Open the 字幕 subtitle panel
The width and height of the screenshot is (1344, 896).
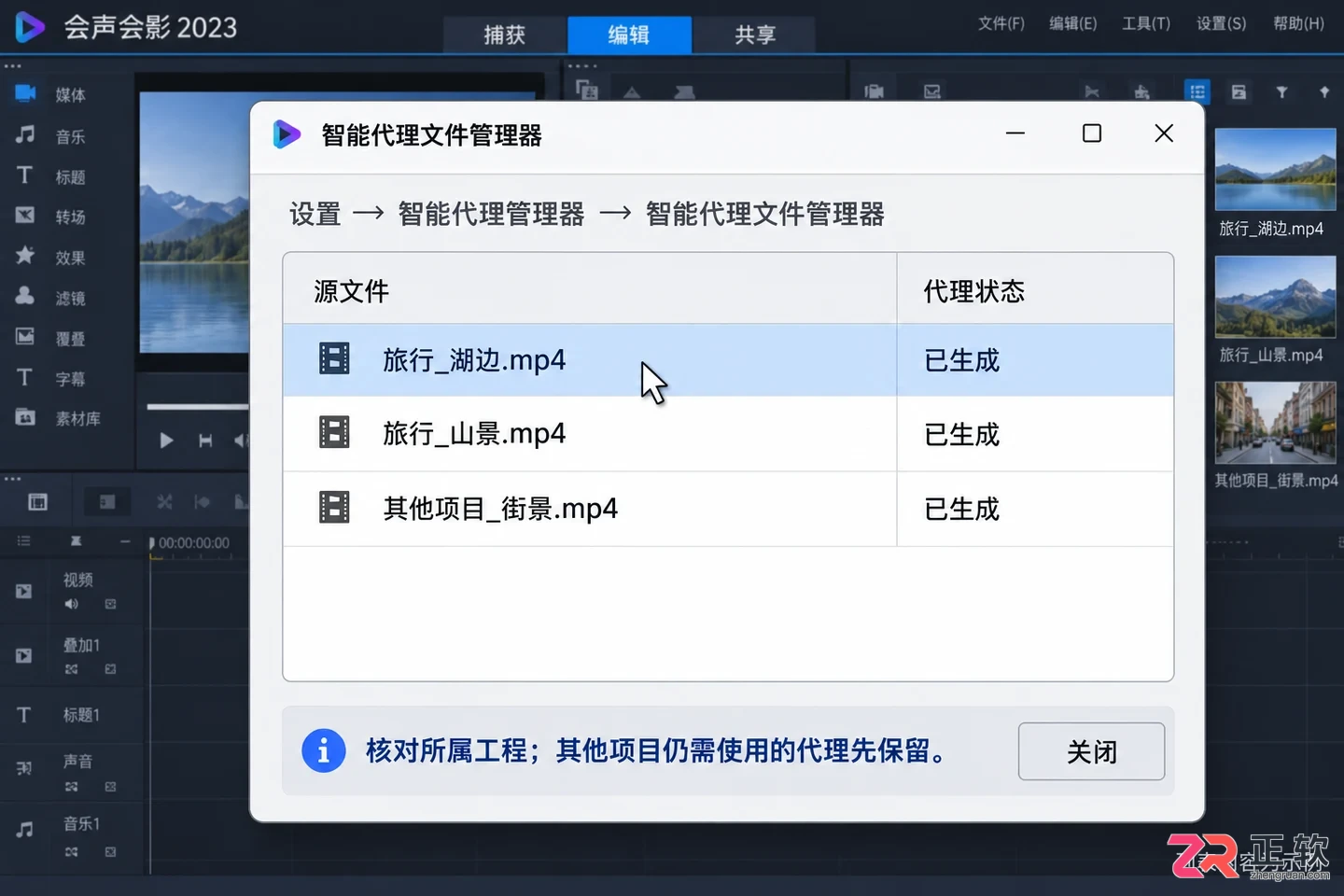50,378
